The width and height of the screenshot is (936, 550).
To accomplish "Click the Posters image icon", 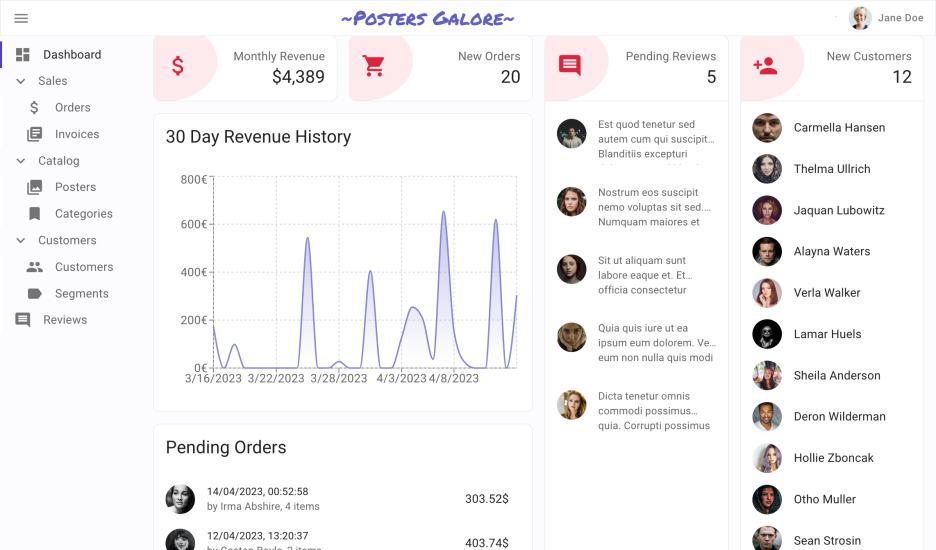I will point(35,187).
